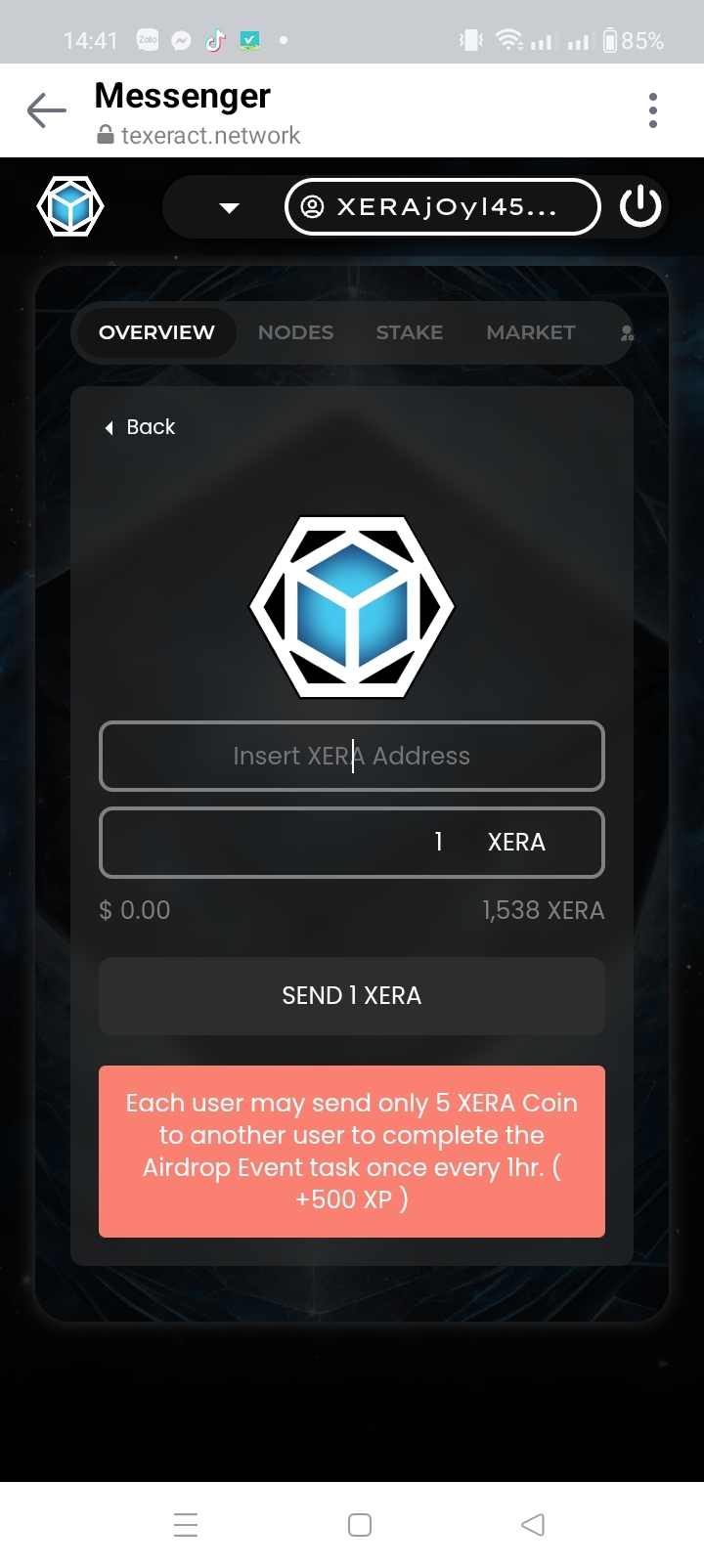
Task: Tap the user icon after the MARKET tab
Action: [627, 332]
